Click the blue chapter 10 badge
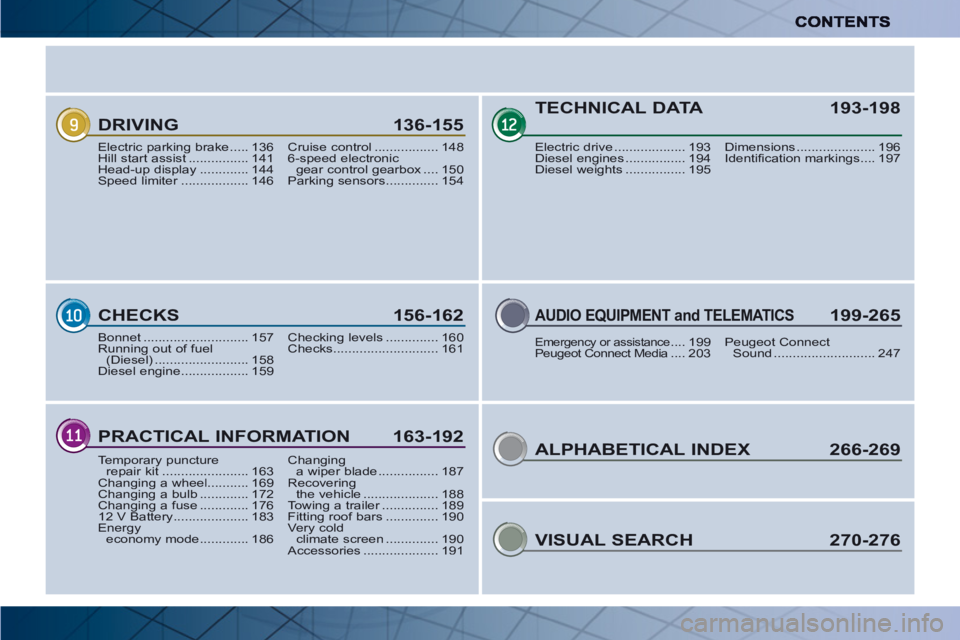This screenshot has width=960, height=640. click(x=73, y=315)
